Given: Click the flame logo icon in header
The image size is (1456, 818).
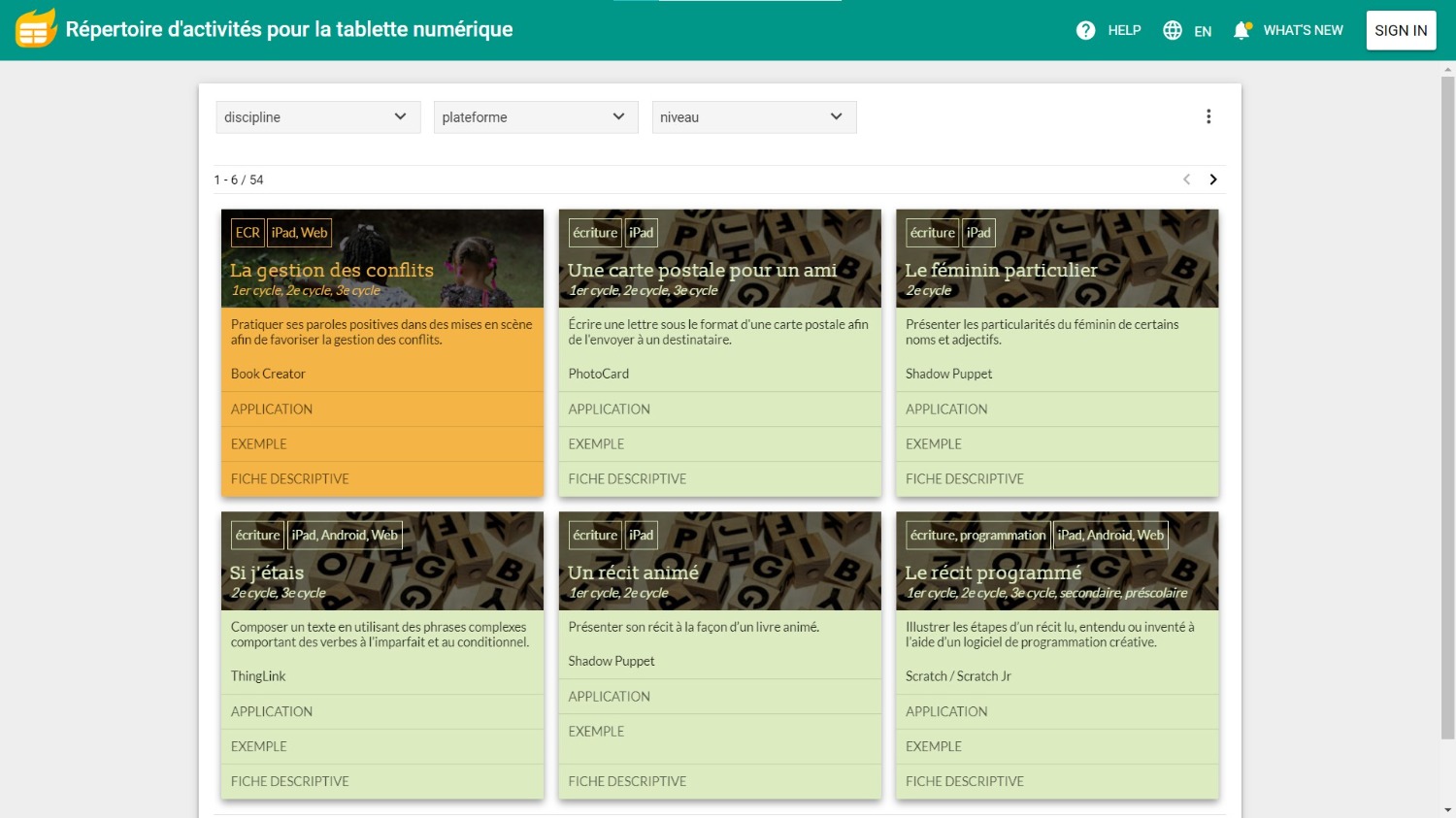Looking at the screenshot, I should 35,29.
